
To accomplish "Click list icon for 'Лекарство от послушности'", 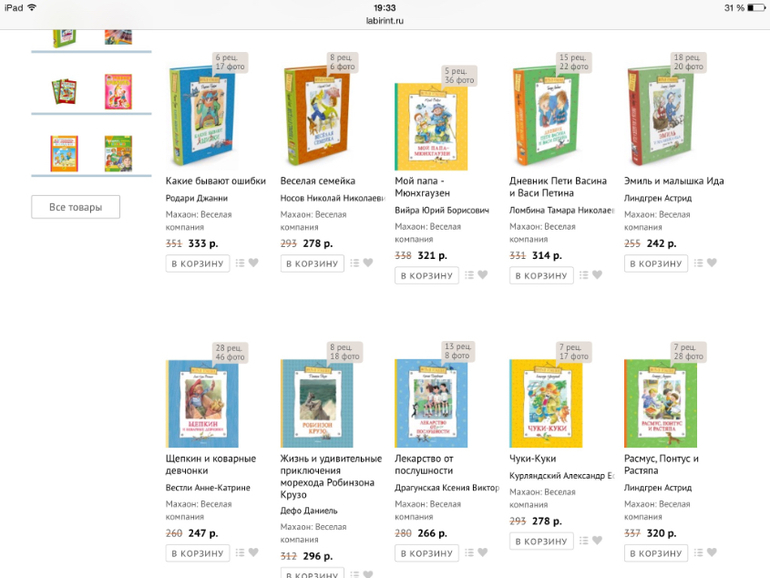I will coord(469,553).
